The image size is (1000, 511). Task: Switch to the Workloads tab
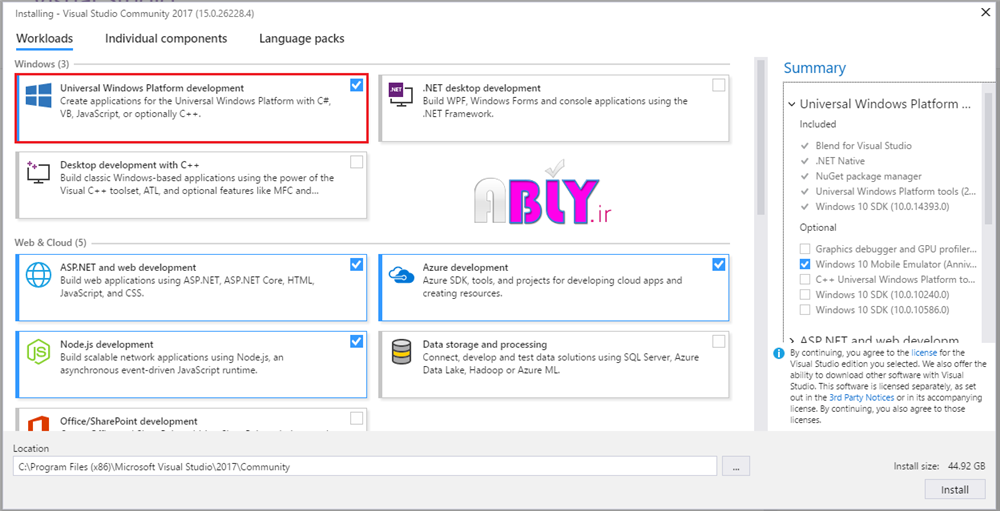pos(45,38)
